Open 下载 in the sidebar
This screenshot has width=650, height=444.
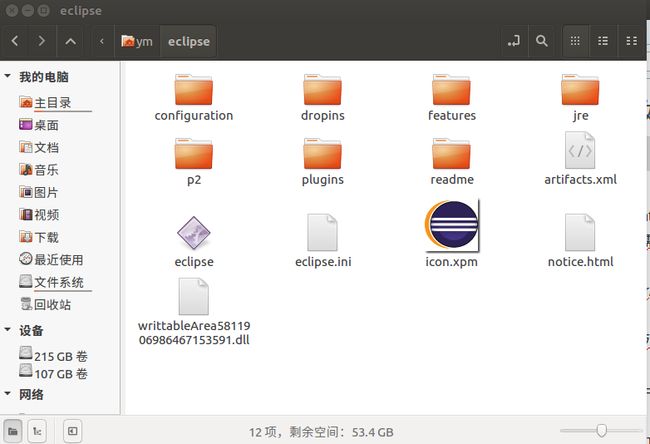tap(39, 237)
